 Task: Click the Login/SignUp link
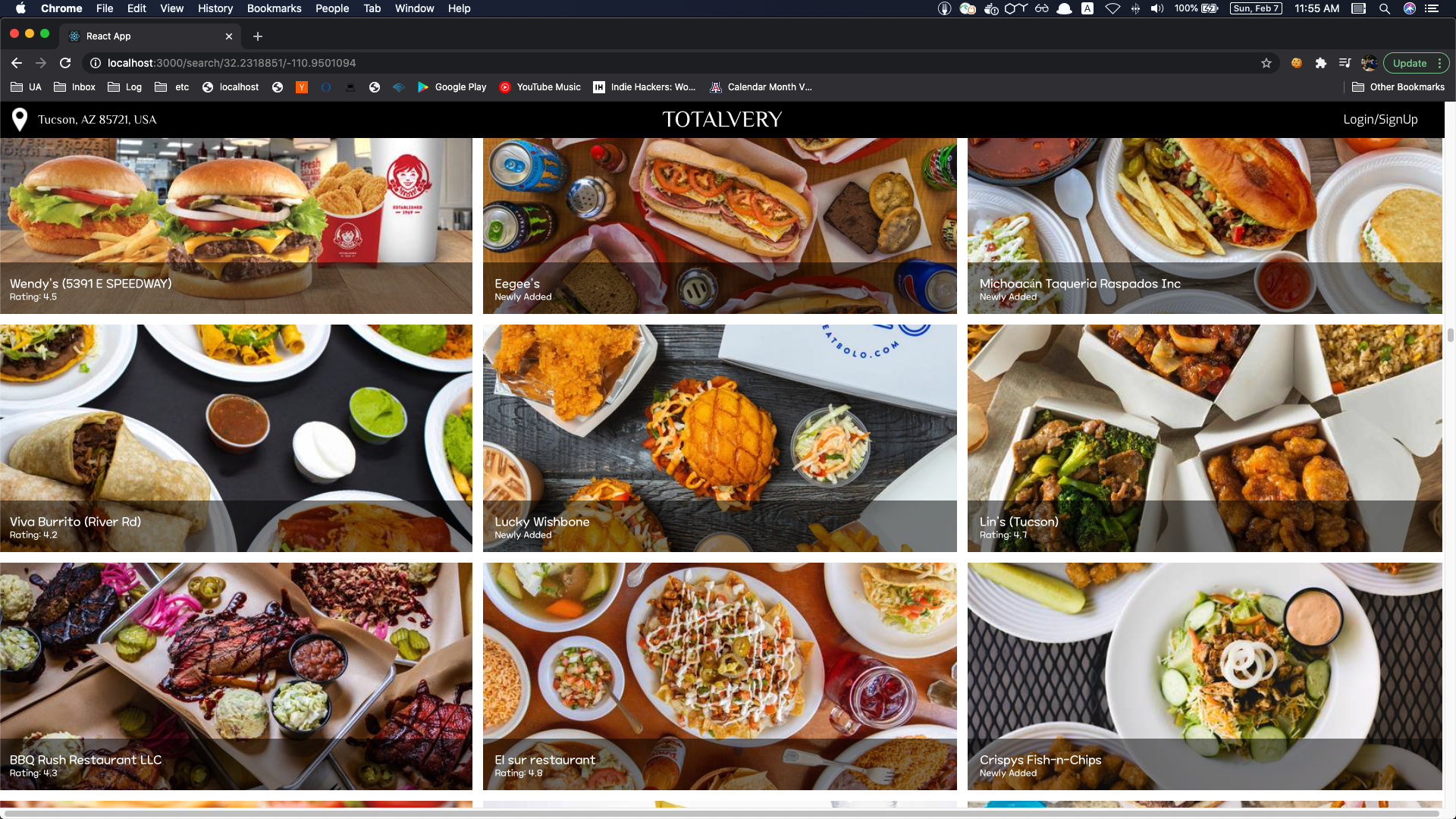coord(1379,119)
